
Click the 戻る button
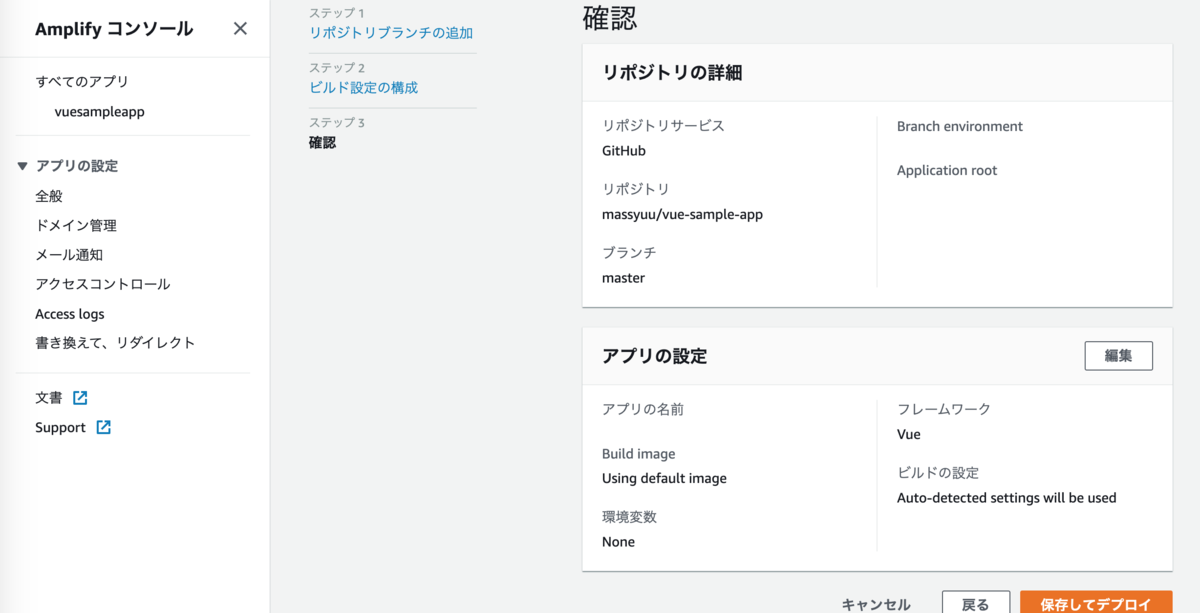[975, 603]
